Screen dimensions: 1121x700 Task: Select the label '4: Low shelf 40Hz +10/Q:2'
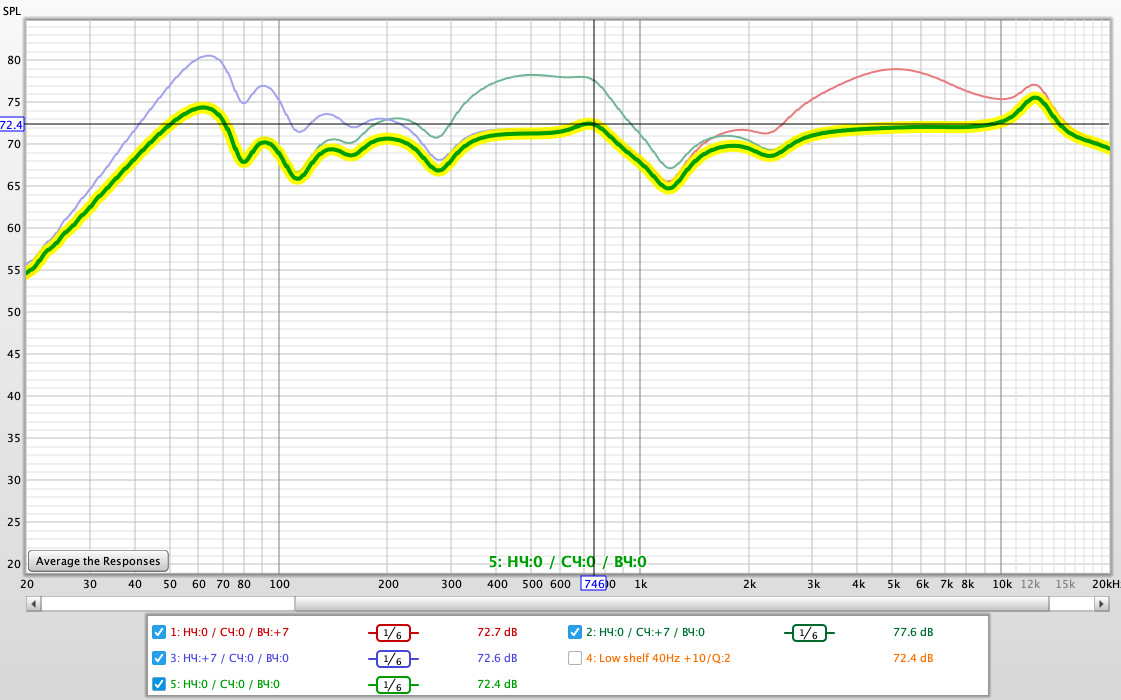coord(658,658)
